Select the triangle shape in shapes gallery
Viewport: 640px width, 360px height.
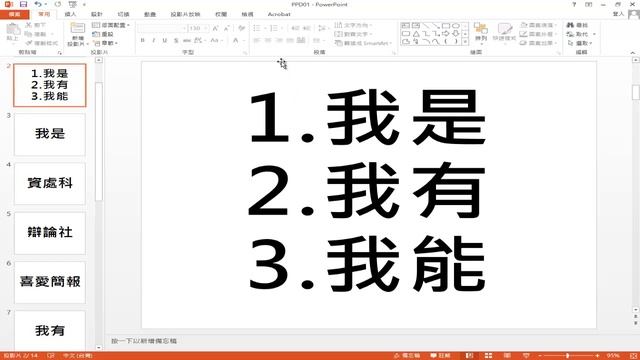coord(416,33)
